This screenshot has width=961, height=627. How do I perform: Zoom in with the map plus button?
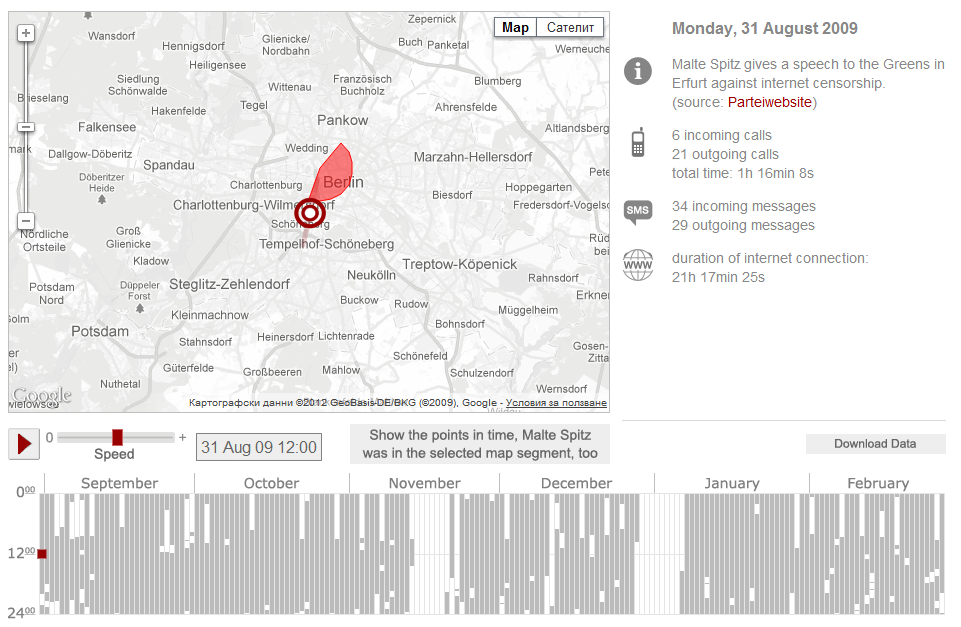26,33
